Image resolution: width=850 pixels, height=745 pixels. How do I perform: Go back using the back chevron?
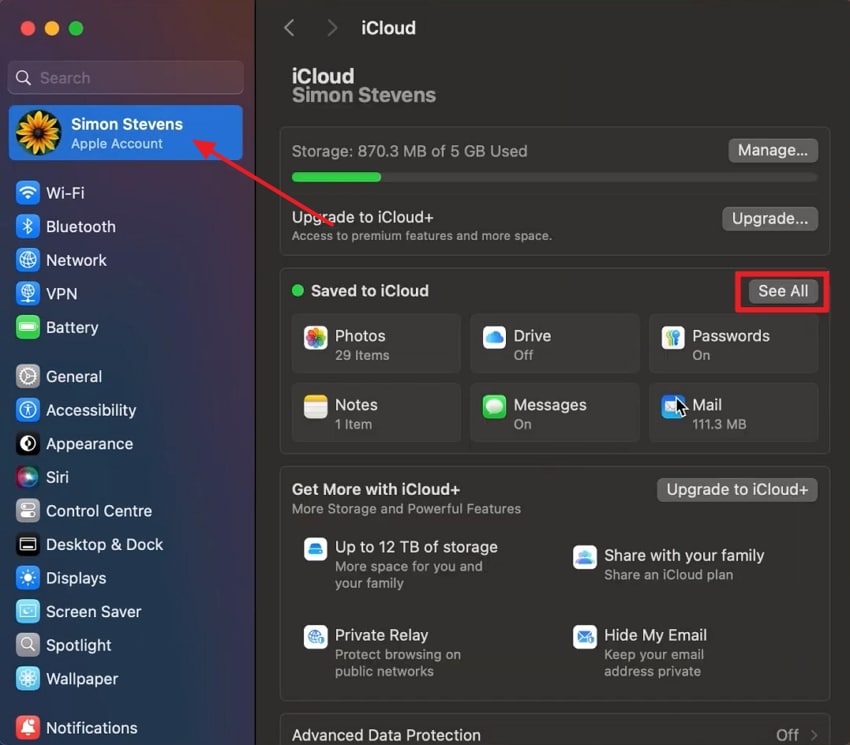click(289, 28)
